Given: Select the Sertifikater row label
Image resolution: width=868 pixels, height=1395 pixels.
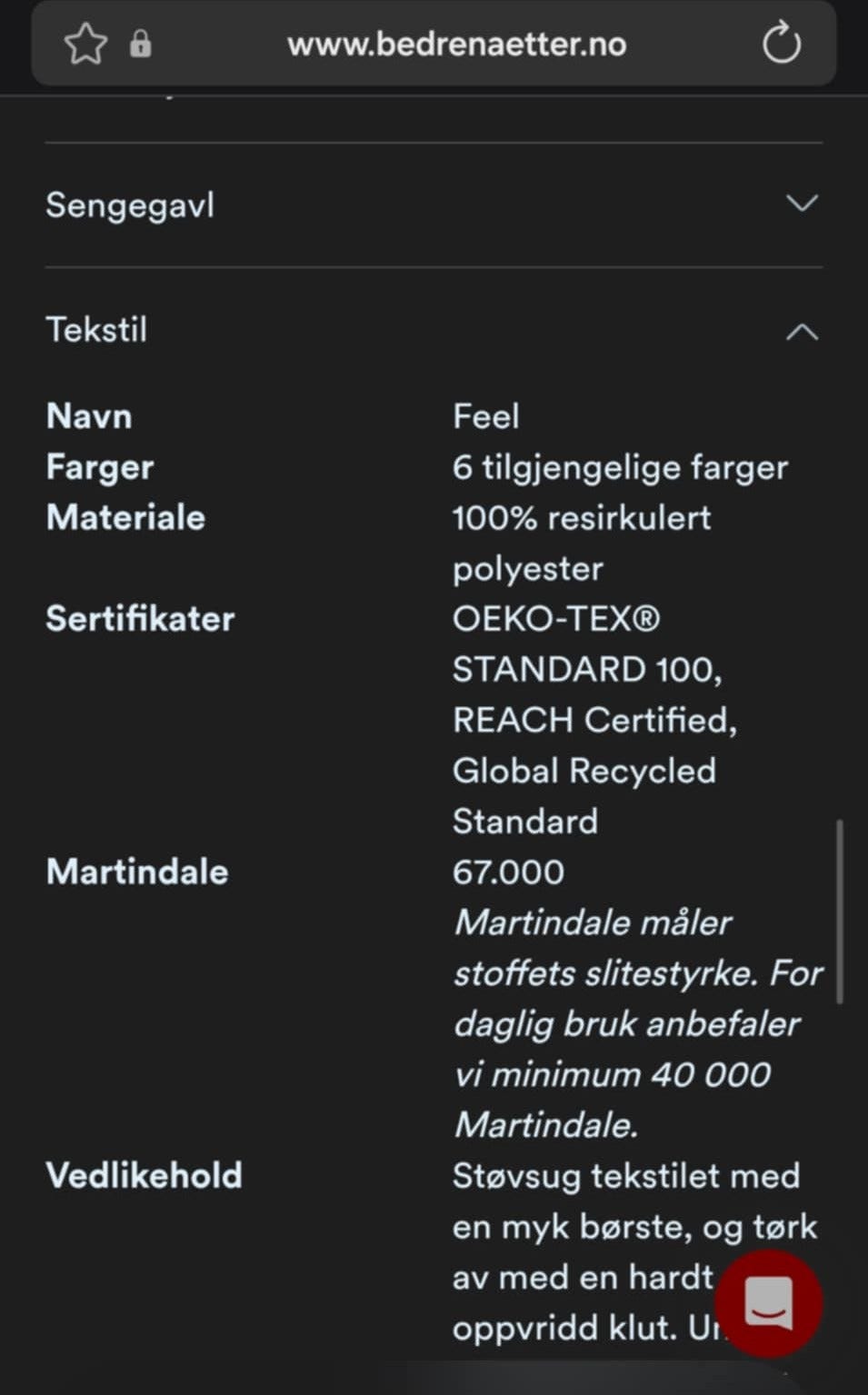Looking at the screenshot, I should pyautogui.click(x=140, y=619).
